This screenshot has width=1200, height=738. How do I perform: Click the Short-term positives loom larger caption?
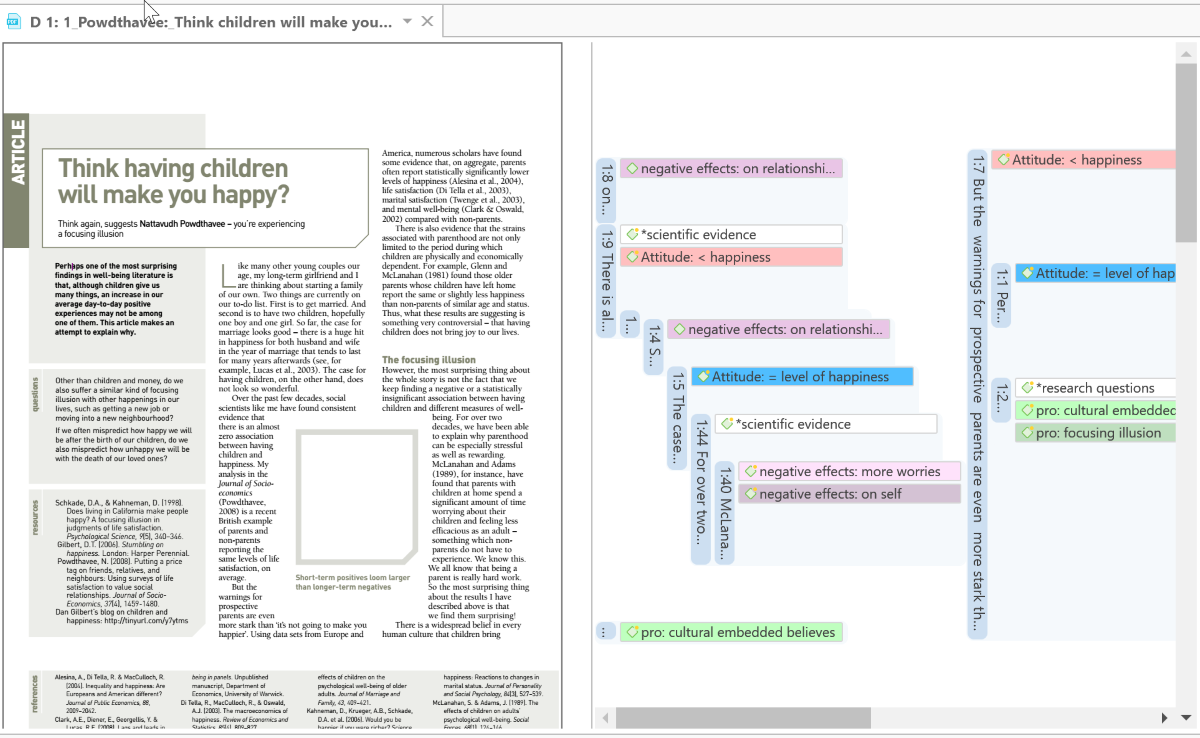coord(352,582)
